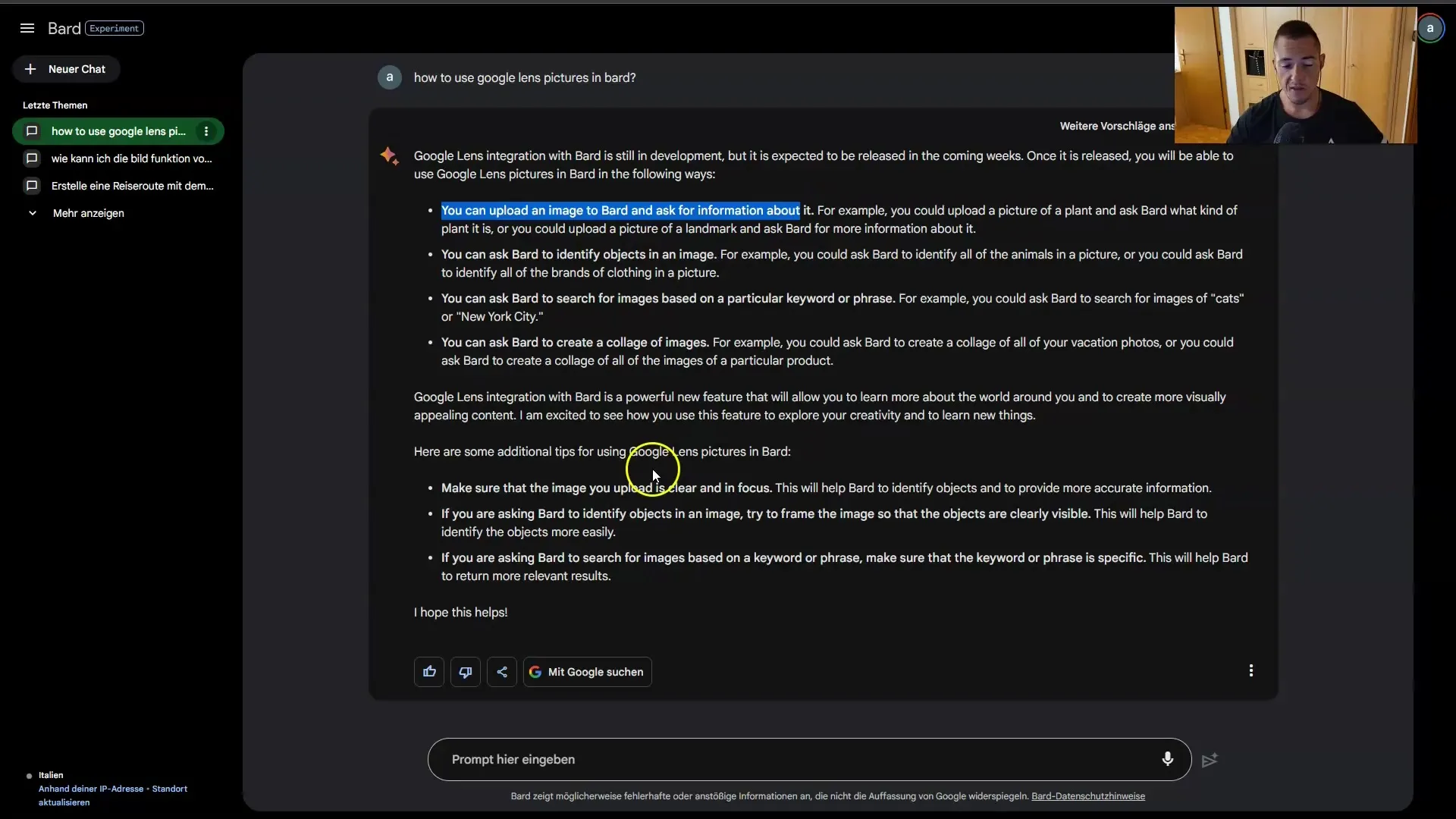Click bold text 'You can ask Bard to create a collage of images'

[x=575, y=343]
